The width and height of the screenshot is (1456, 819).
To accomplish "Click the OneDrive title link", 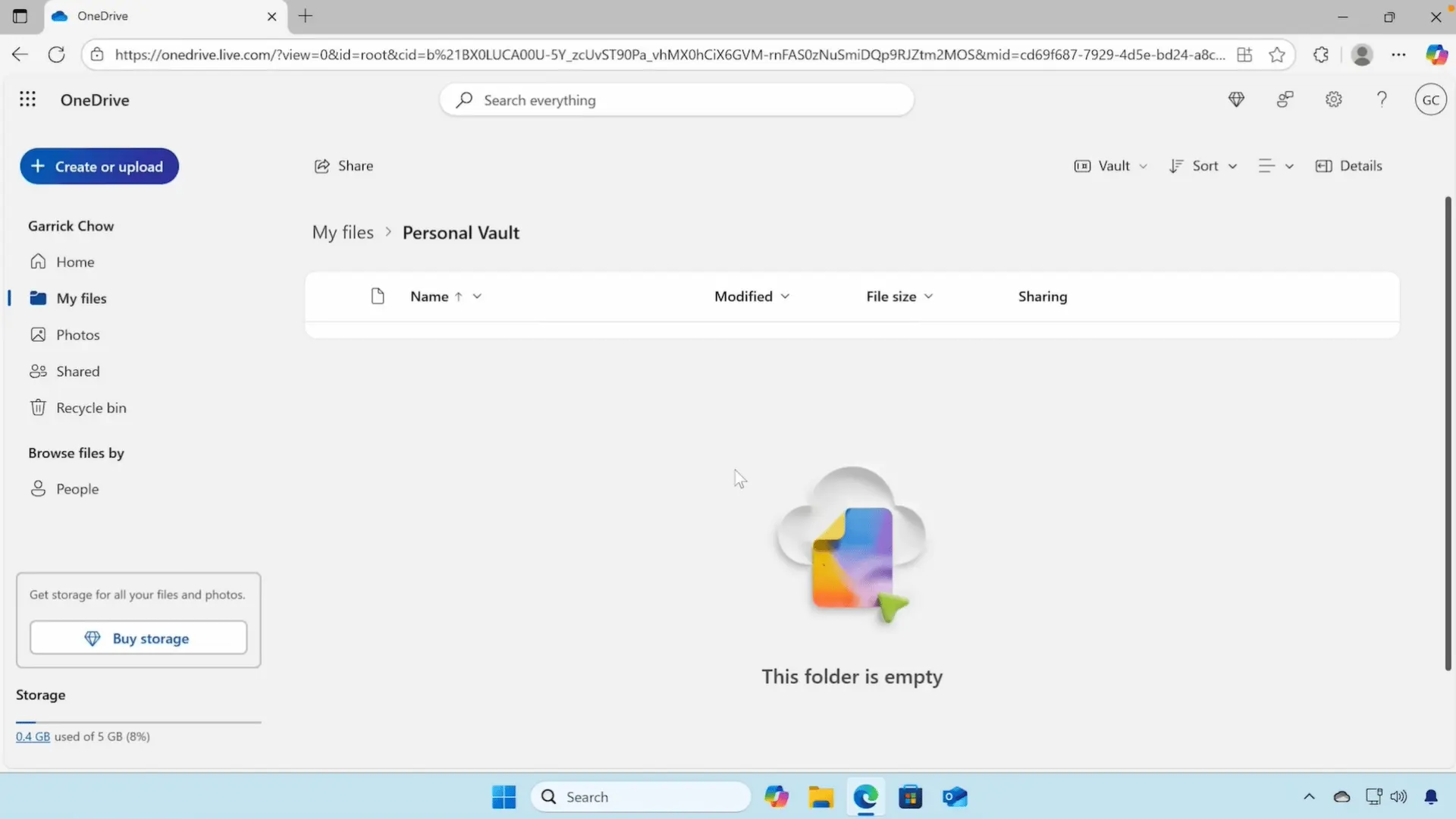I will [95, 100].
